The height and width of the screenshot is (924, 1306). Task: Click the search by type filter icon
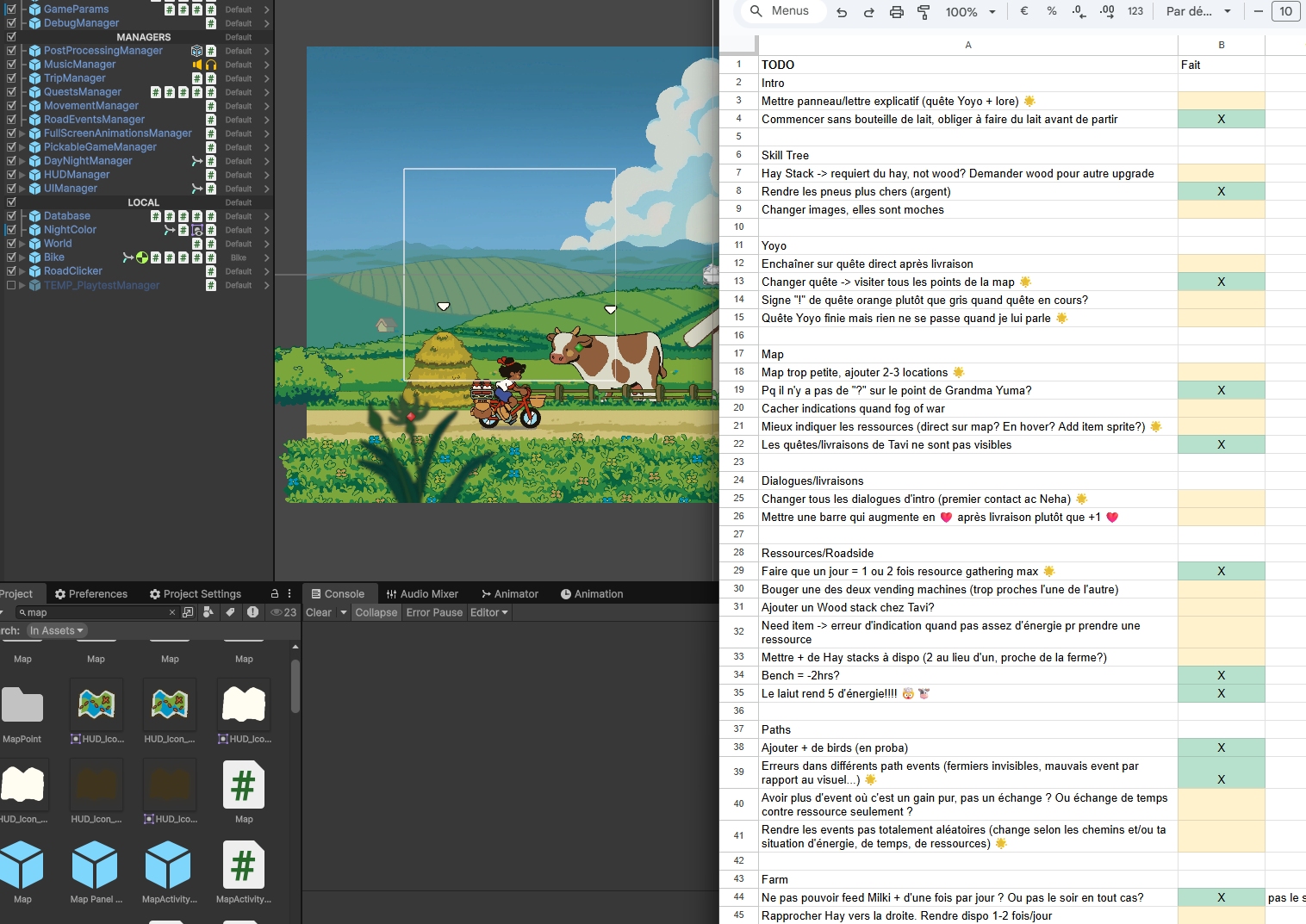pos(208,612)
